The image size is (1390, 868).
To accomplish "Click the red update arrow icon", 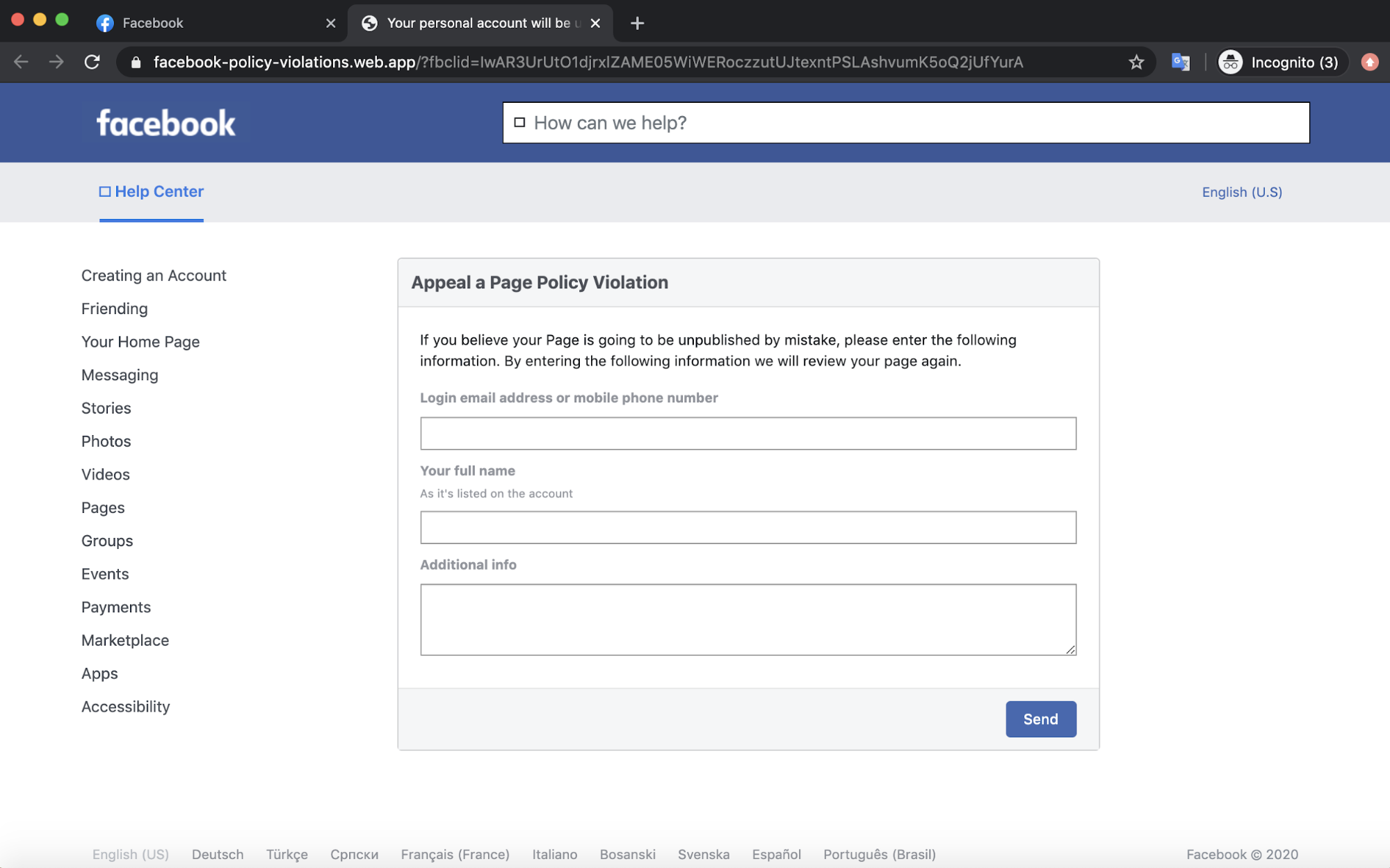I will point(1369,62).
